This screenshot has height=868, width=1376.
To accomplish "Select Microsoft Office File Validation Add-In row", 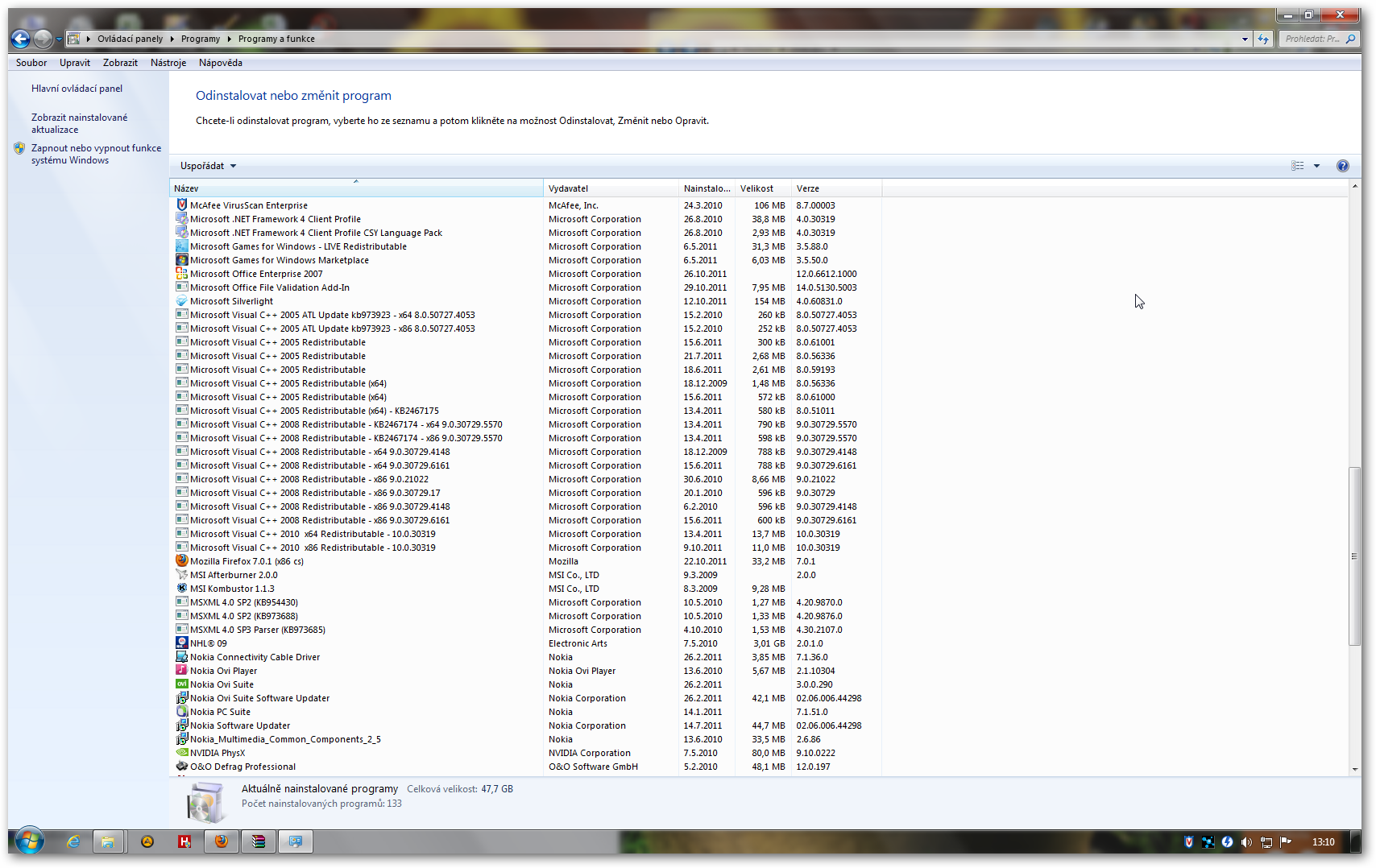I will pos(528,287).
